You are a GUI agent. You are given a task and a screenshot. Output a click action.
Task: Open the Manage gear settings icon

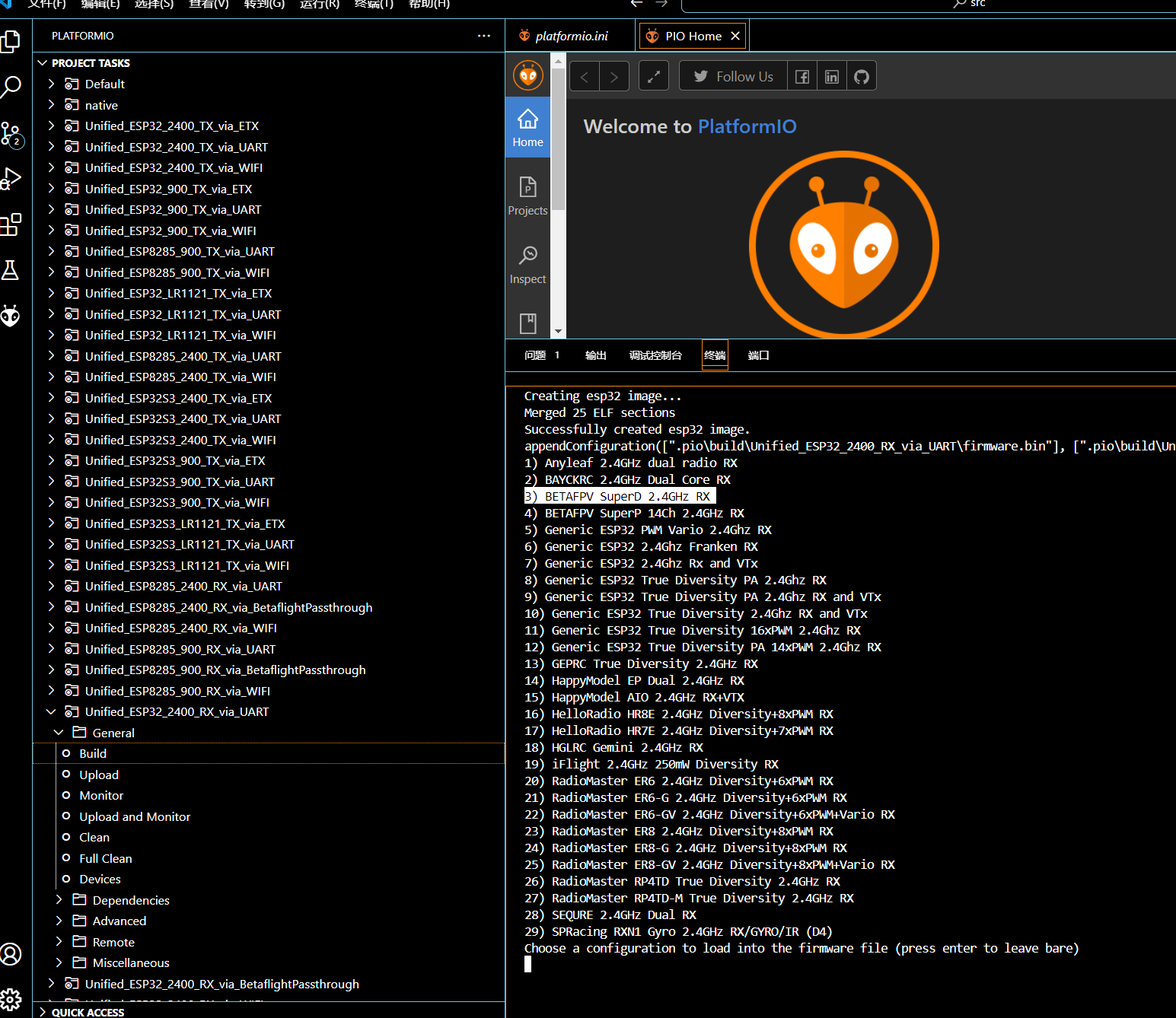pos(11,999)
